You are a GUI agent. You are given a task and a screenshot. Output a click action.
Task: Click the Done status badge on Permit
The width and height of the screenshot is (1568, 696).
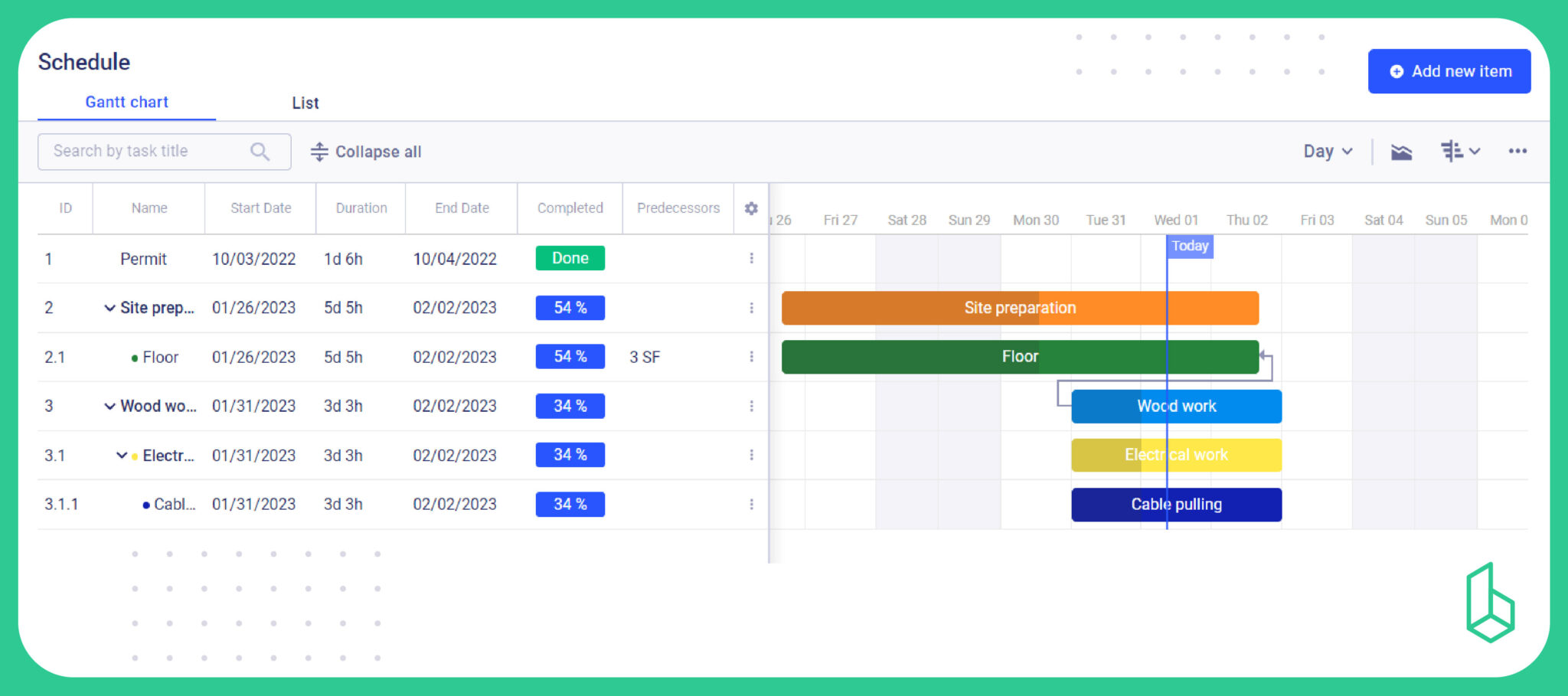(570, 258)
